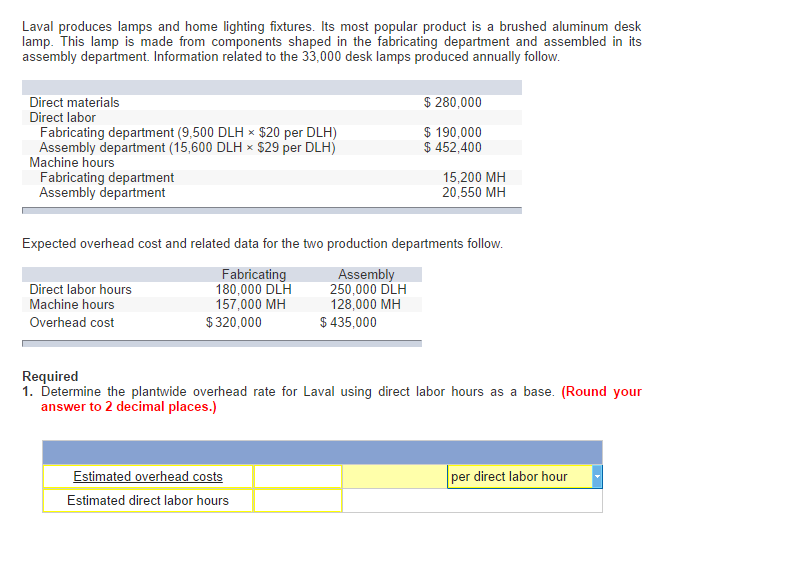Click the 250,000 DLH Assembly value
This screenshot has width=811, height=578.
[368, 290]
